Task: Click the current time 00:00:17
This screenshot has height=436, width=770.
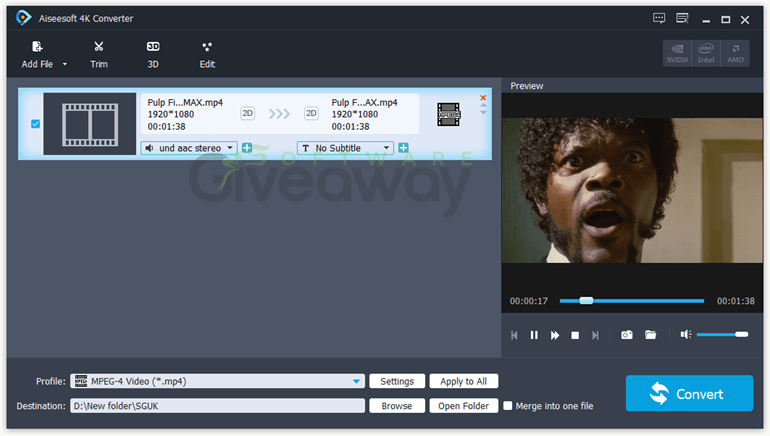Action: point(528,301)
